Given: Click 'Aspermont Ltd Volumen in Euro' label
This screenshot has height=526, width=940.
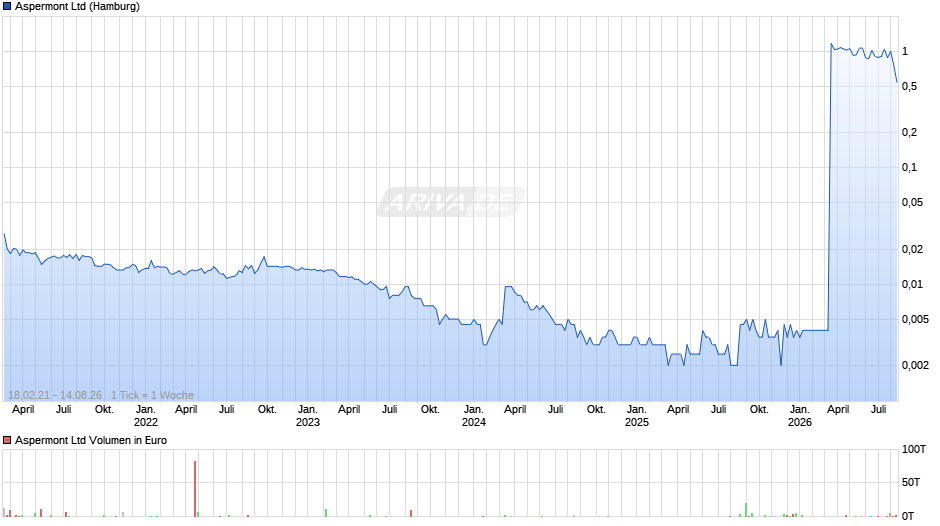Looking at the screenshot, I should pos(91,440).
